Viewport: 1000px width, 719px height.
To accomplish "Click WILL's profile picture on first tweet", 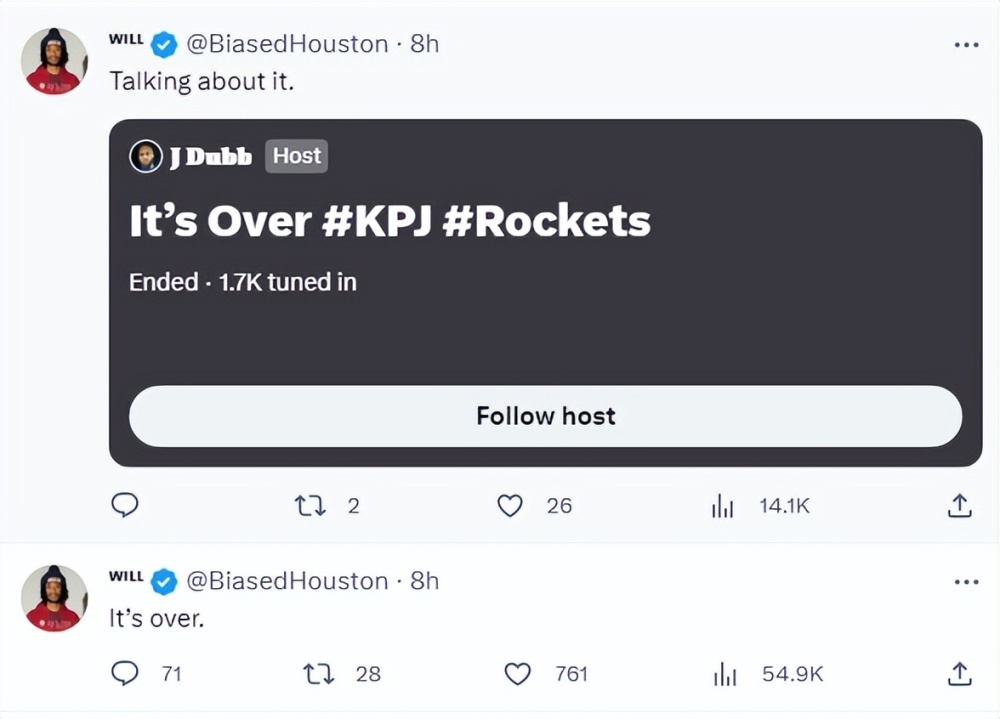I will (54, 62).
